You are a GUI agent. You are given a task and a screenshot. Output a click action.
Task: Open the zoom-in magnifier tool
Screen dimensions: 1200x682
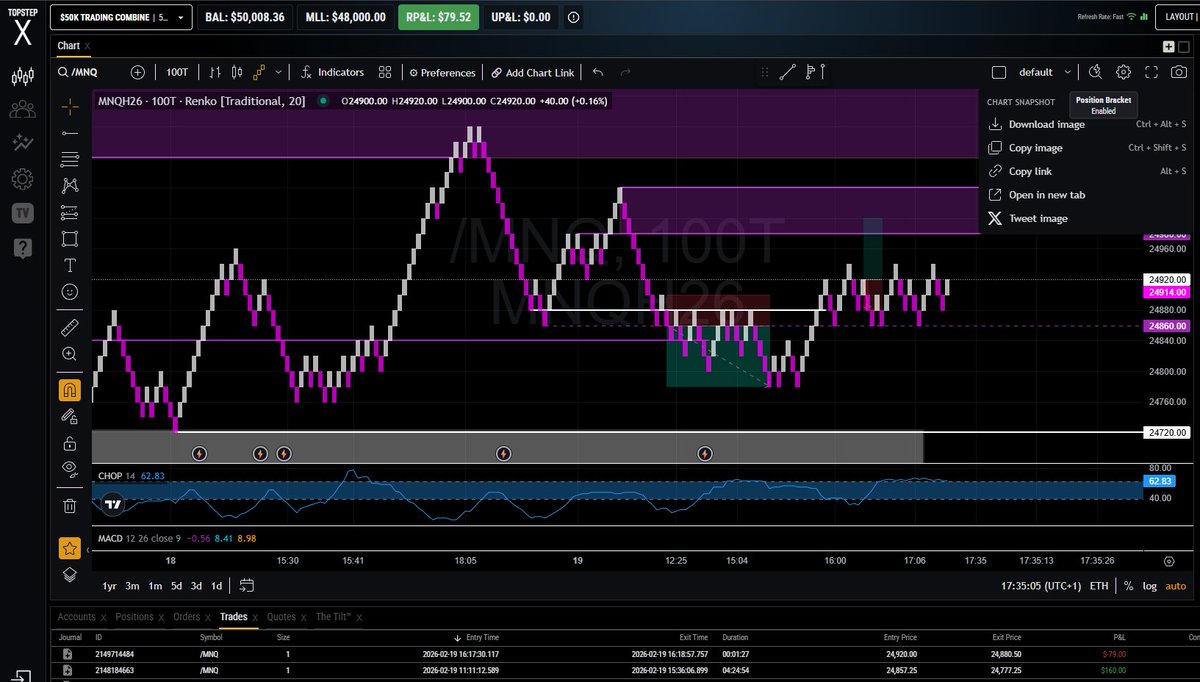pos(69,354)
